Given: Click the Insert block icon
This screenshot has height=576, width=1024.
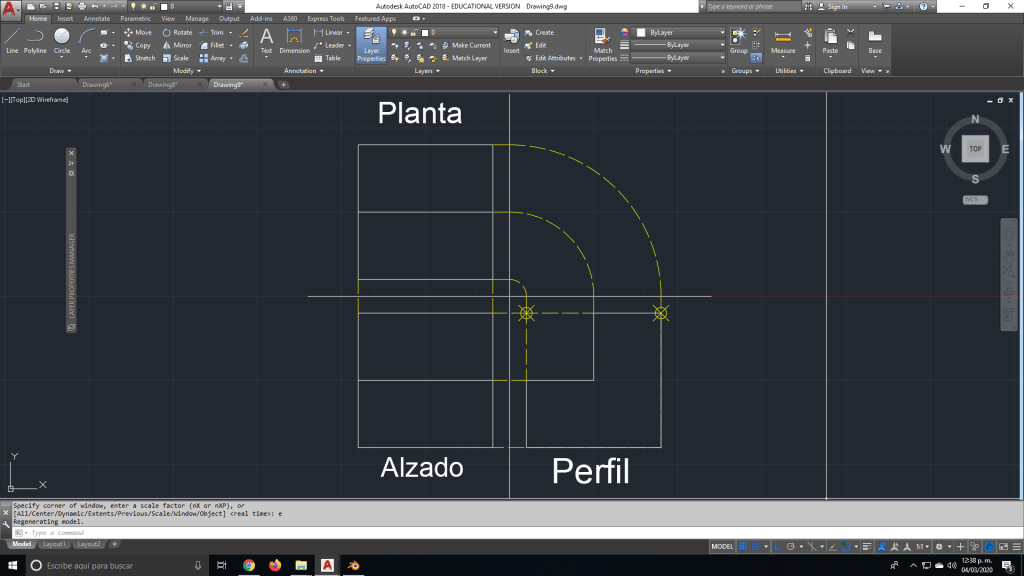Looking at the screenshot, I should pyautogui.click(x=512, y=41).
